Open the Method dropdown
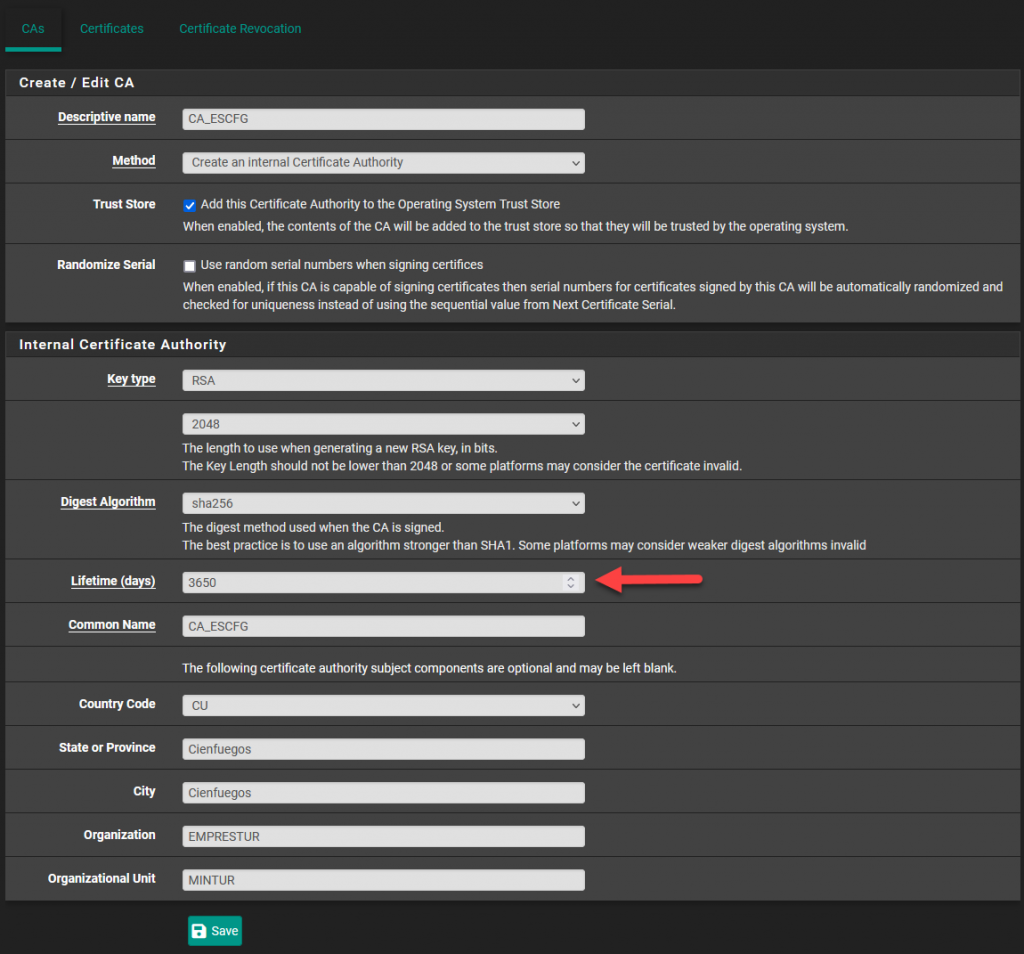This screenshot has height=954, width=1024. tap(383, 163)
